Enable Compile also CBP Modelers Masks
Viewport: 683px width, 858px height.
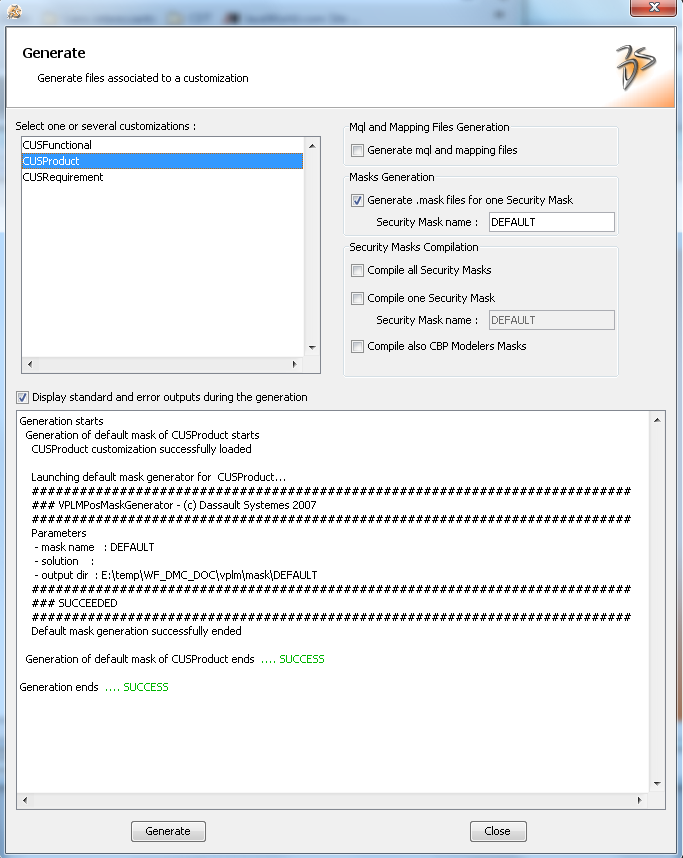[357, 346]
